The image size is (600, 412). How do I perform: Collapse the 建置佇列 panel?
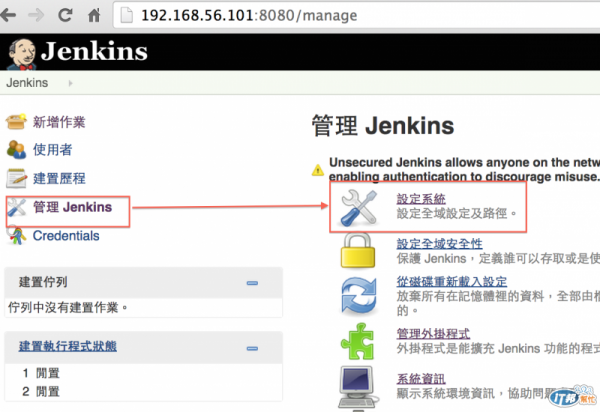[252, 283]
